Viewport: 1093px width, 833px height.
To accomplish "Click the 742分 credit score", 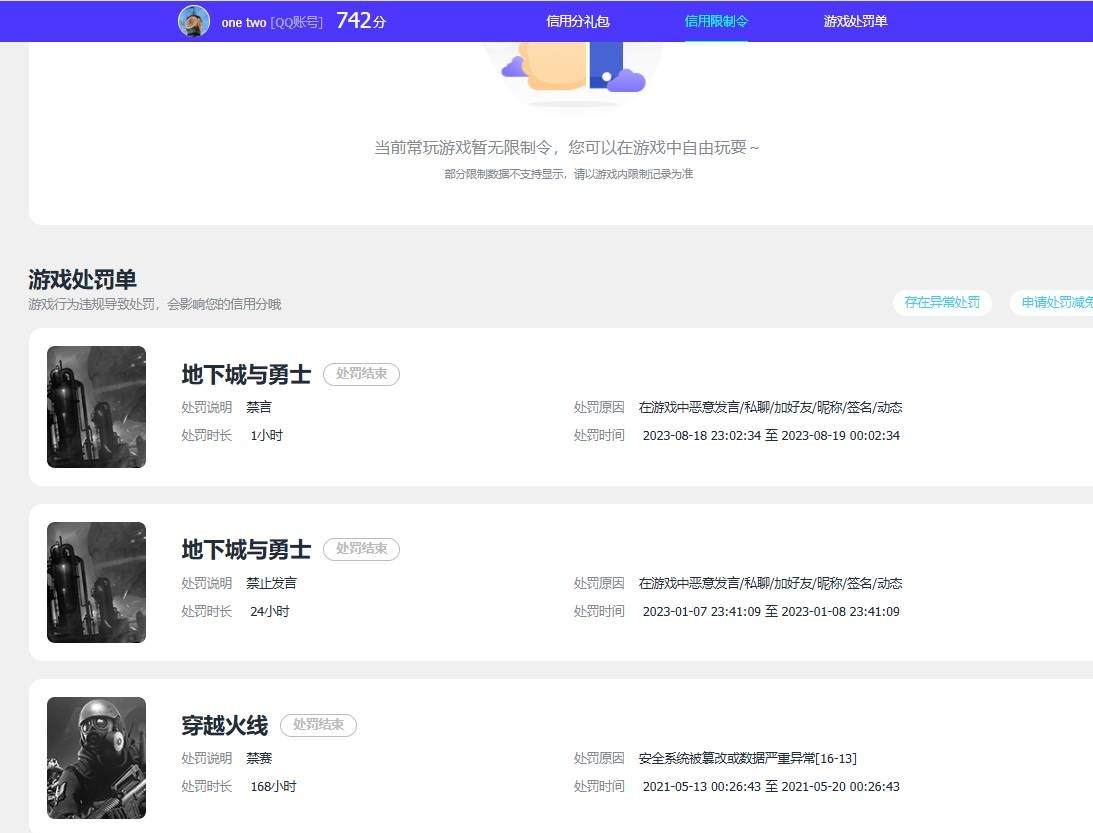I will click(360, 21).
